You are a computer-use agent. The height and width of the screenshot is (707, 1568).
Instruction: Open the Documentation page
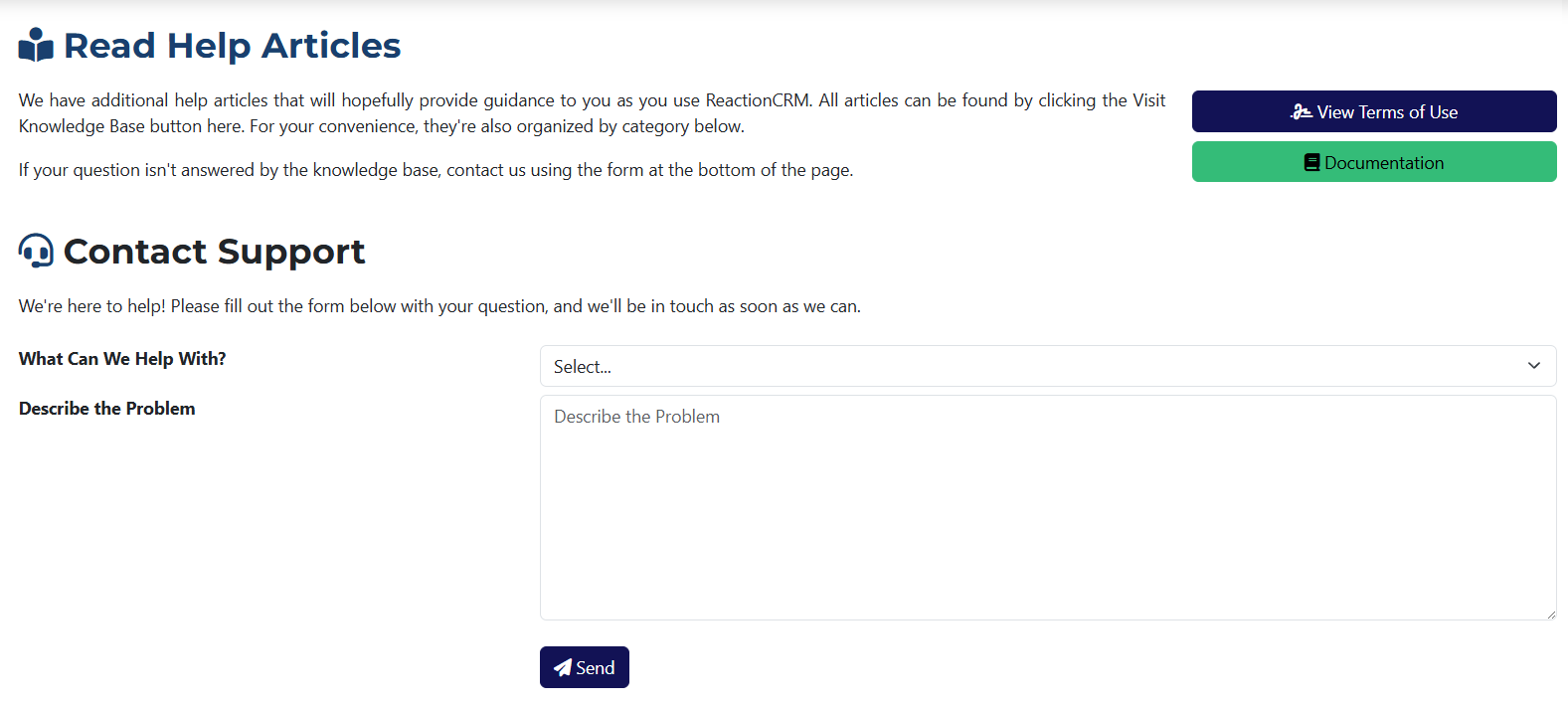pos(1374,162)
